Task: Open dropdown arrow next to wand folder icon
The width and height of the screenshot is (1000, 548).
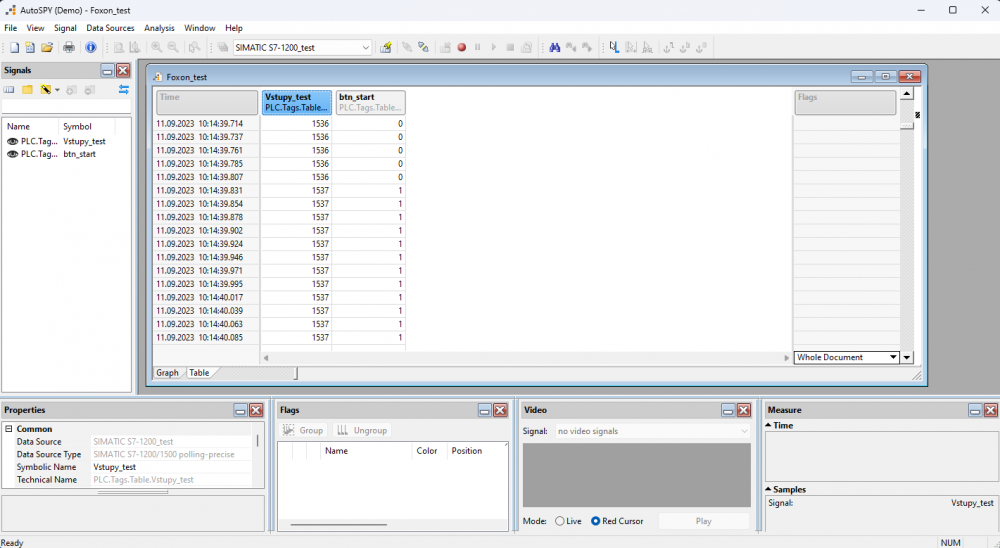Action: click(57, 90)
